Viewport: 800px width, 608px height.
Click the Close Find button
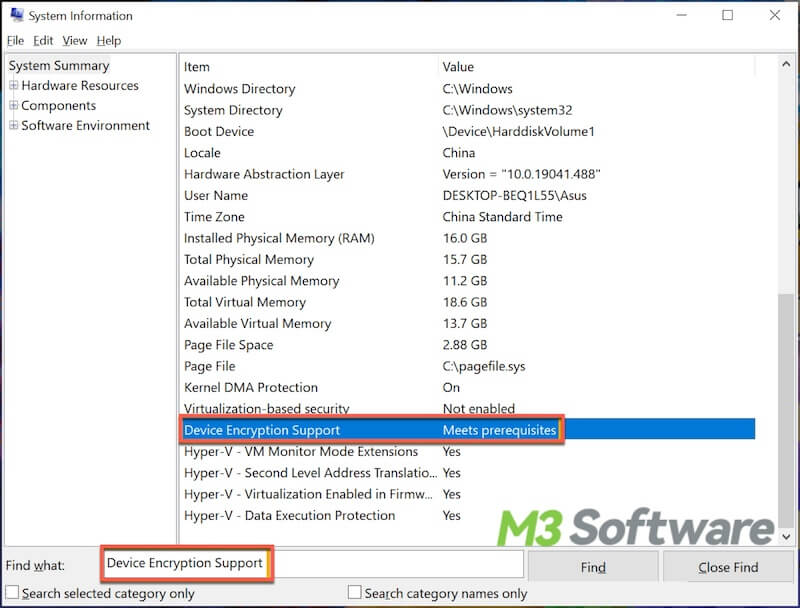pos(728,567)
